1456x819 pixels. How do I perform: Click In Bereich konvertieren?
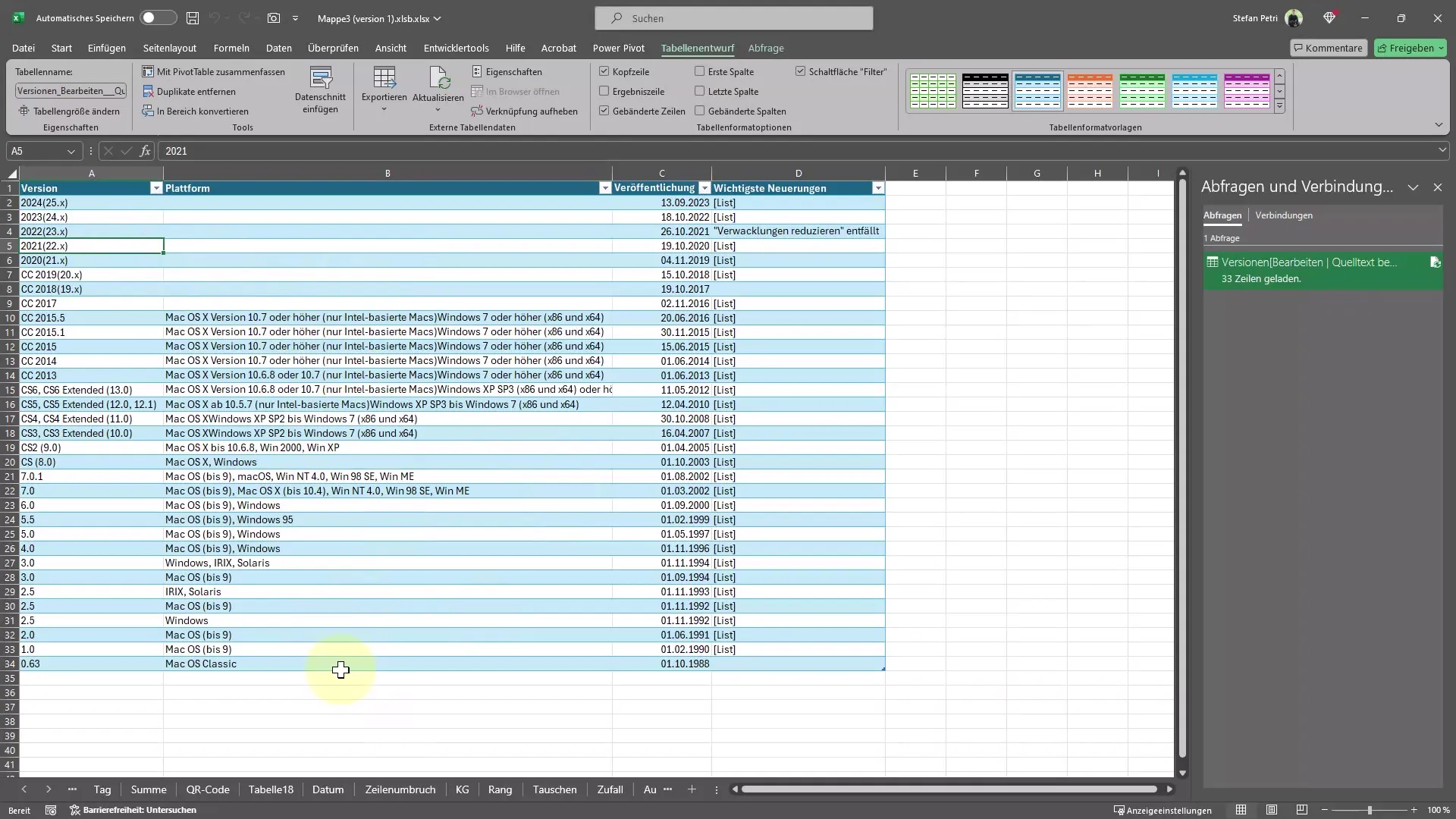click(196, 111)
